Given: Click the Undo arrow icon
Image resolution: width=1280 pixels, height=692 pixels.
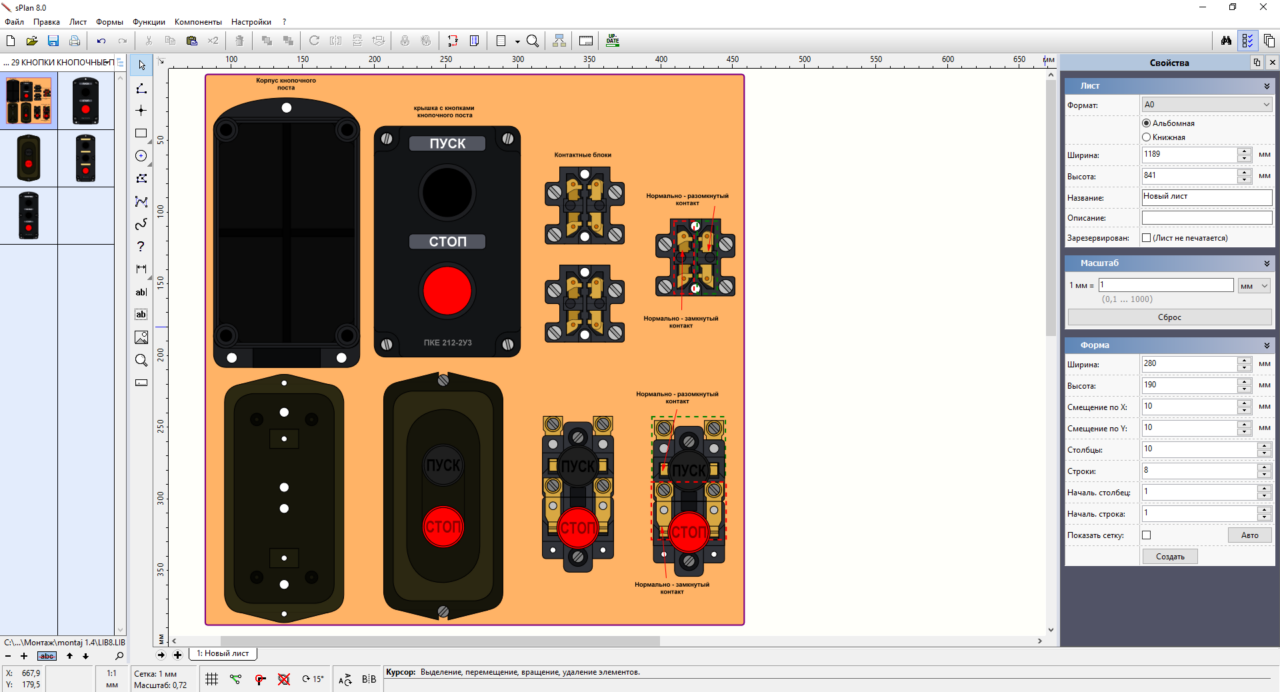Looking at the screenshot, I should pos(101,41).
